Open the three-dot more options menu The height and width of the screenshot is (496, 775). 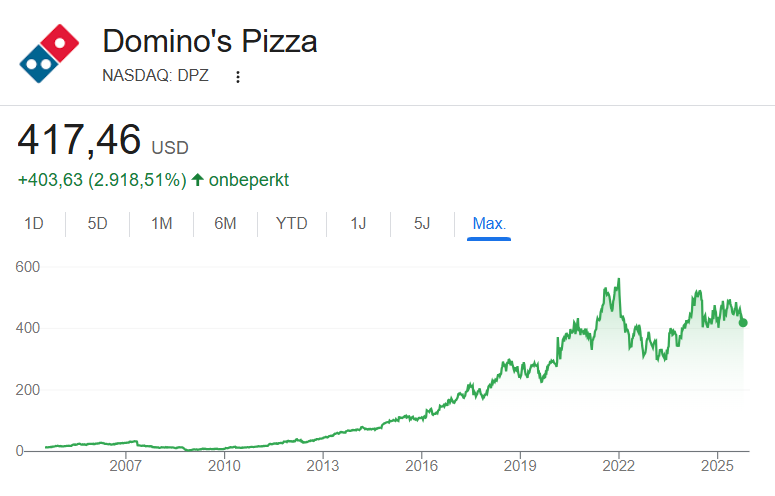coord(237,77)
